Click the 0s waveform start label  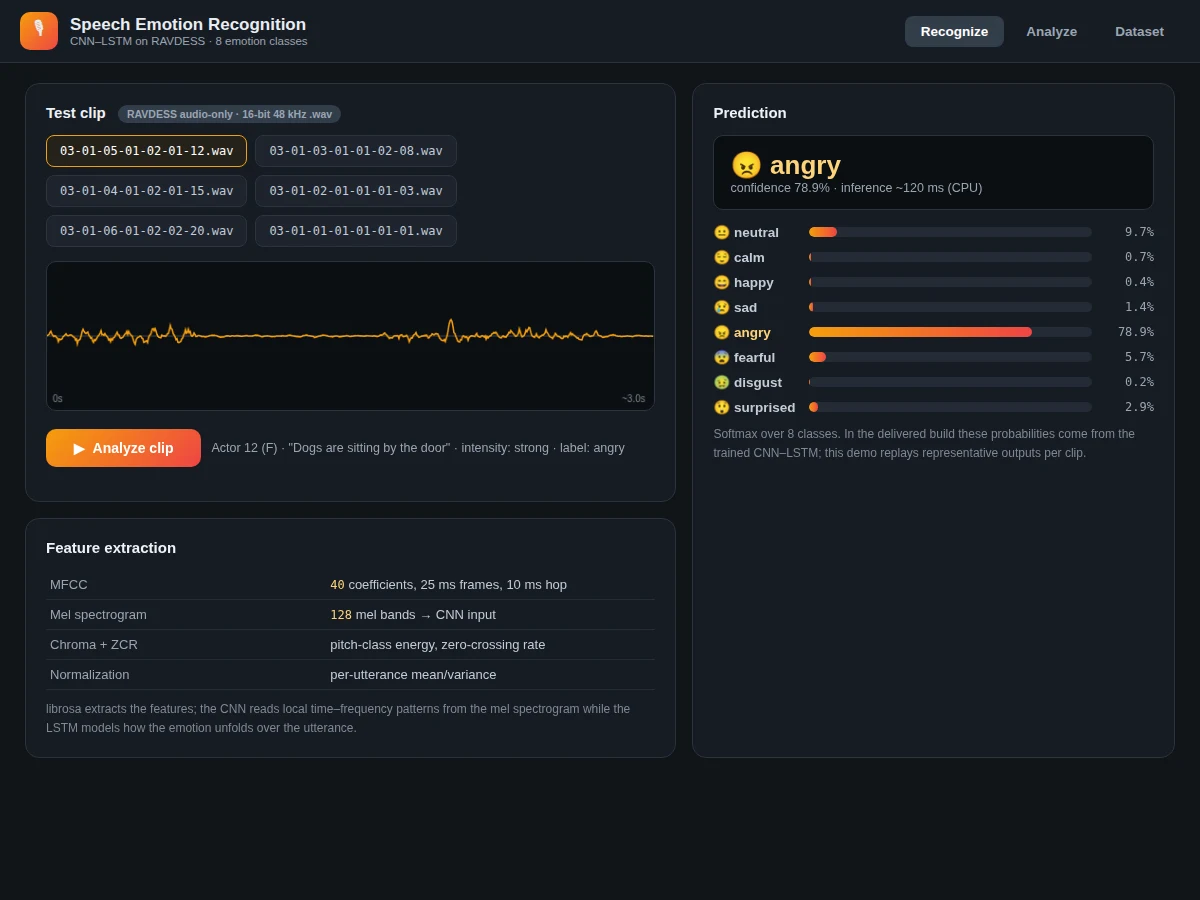coord(58,398)
